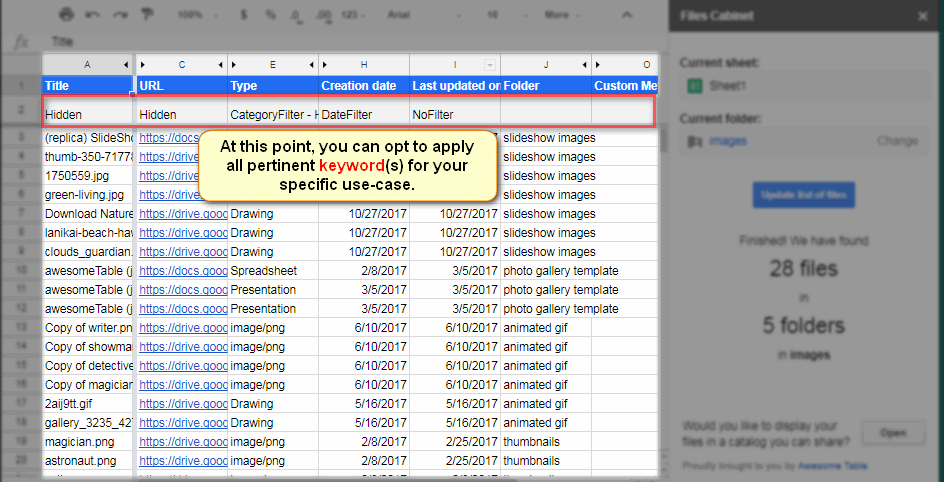The height and width of the screenshot is (482, 944).
Task: Collapse the toolbar with the up chevron
Action: click(x=626, y=16)
